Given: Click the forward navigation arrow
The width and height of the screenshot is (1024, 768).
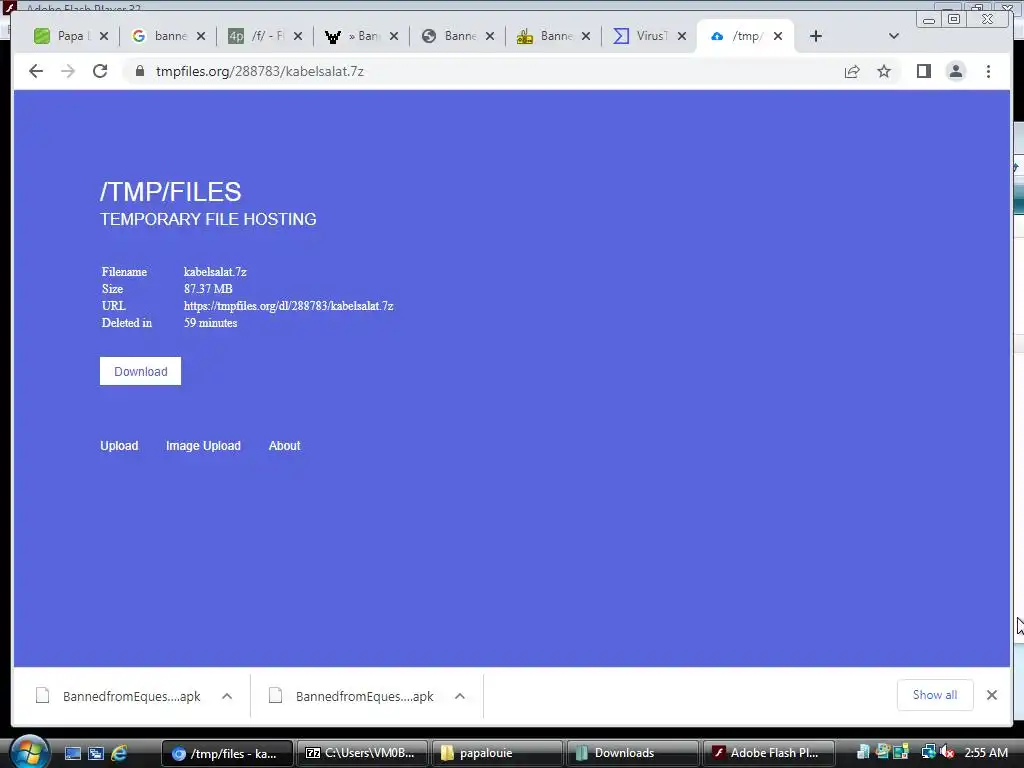Looking at the screenshot, I should click(68, 71).
